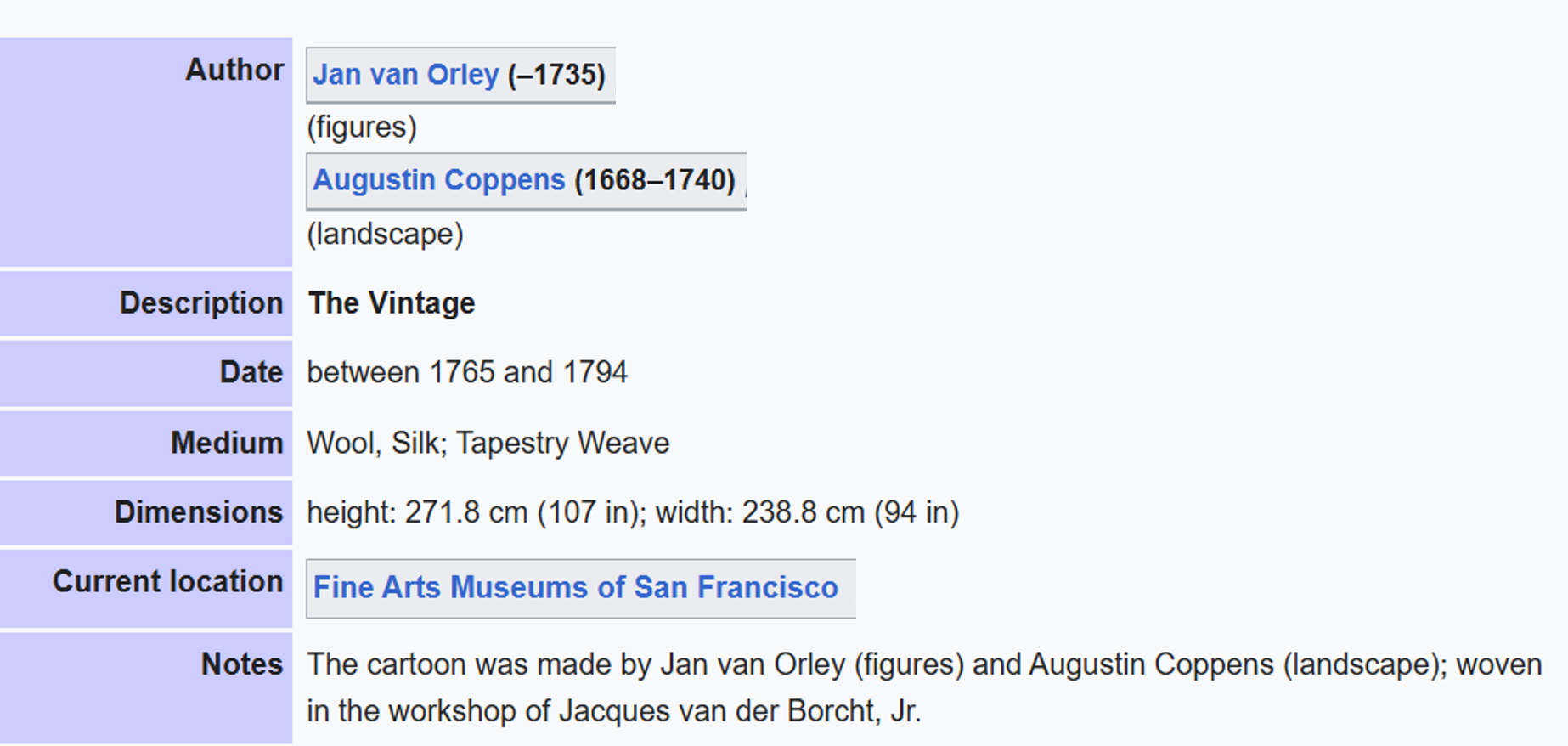1568x746 pixels.
Task: Click the Current location row label
Action: [x=168, y=581]
